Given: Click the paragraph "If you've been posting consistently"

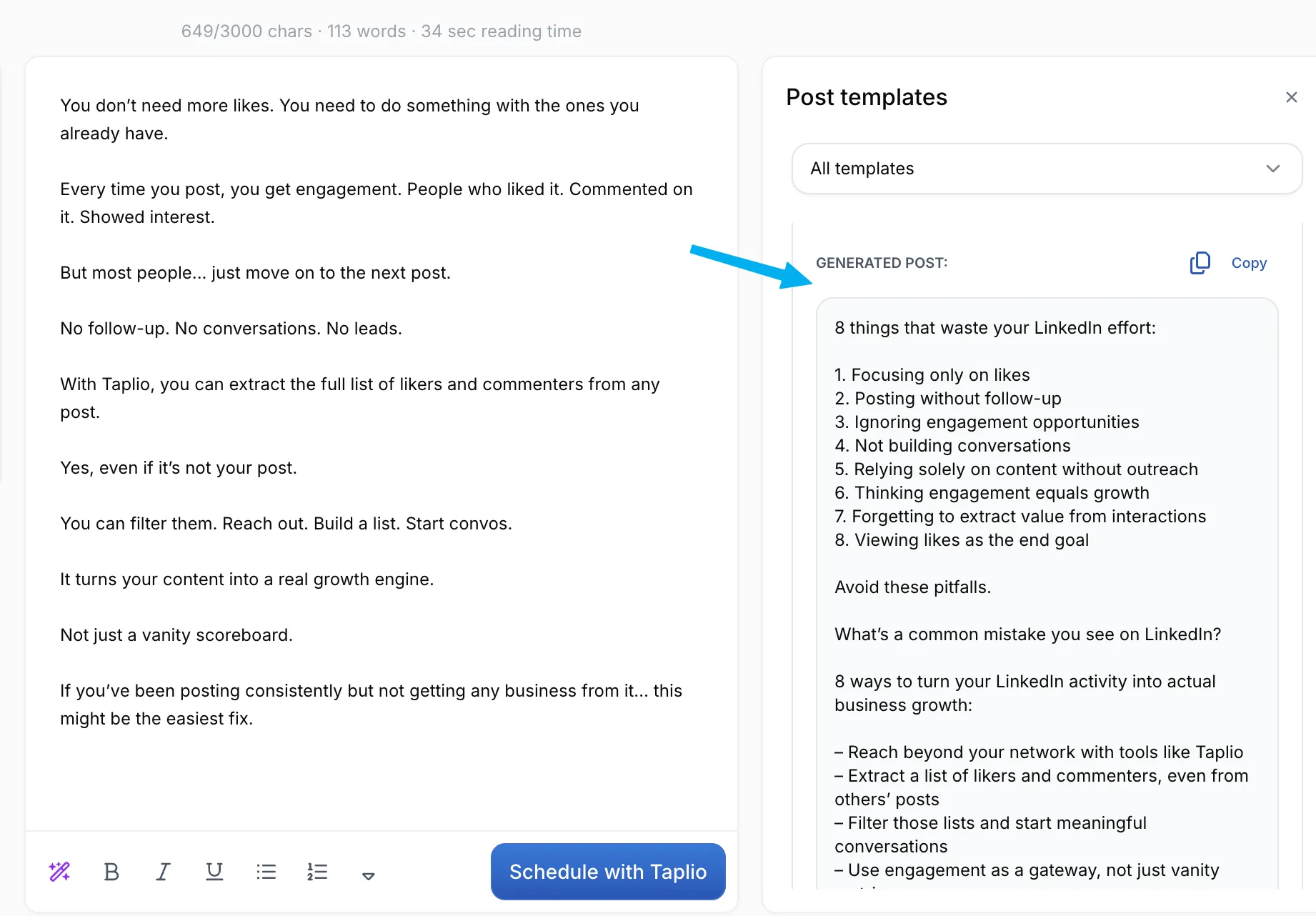Looking at the screenshot, I should pos(371,705).
